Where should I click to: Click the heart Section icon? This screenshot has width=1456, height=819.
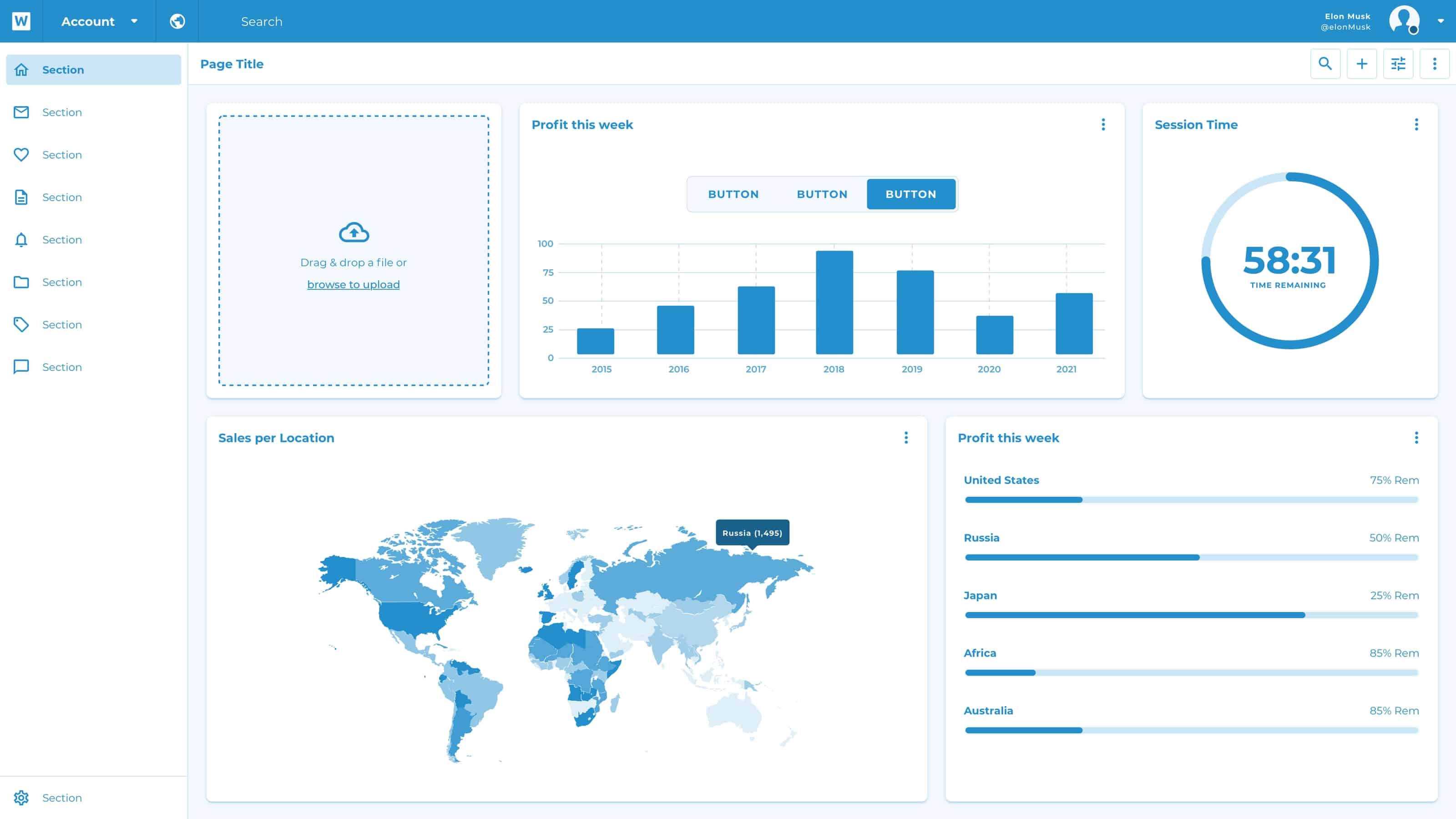(x=21, y=154)
